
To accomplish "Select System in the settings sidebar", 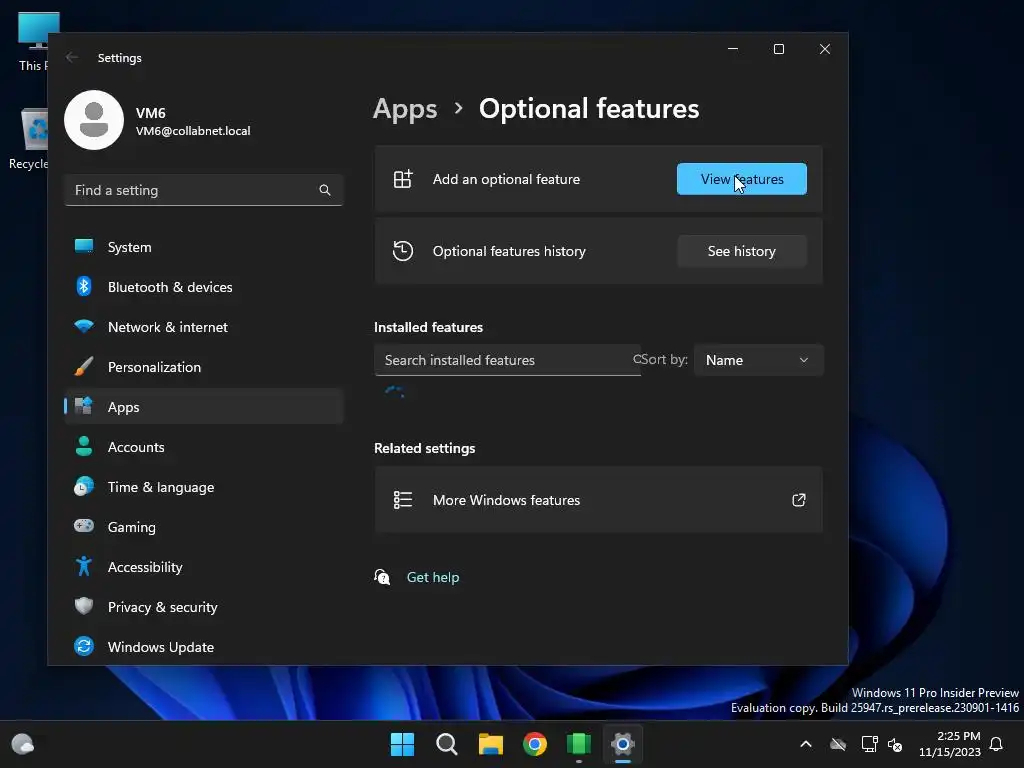I will point(203,248).
